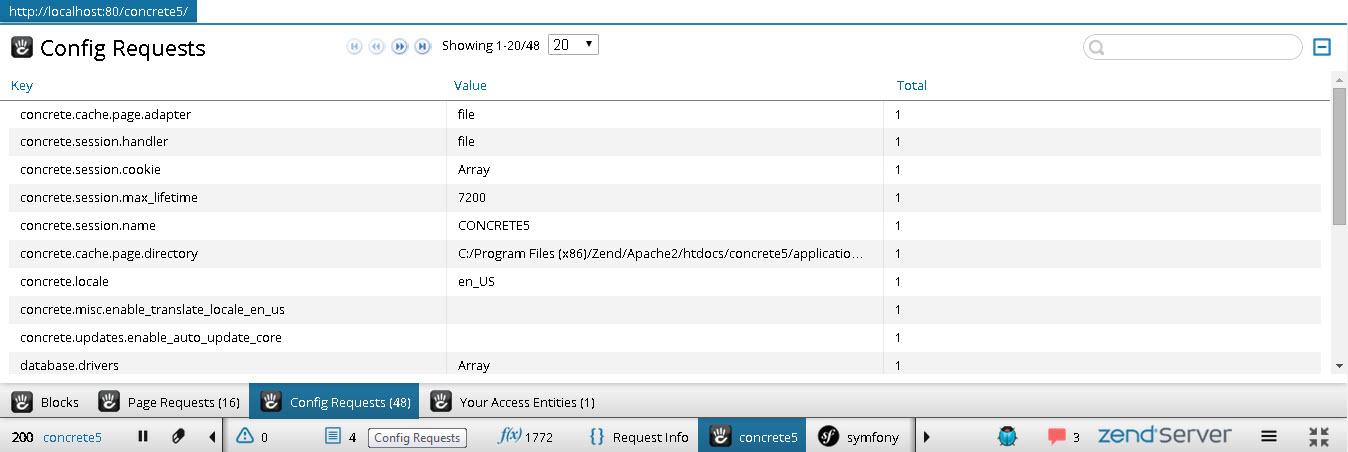This screenshot has width=1348, height=452.
Task: Open the symfony Z-Ray panel
Action: (859, 437)
